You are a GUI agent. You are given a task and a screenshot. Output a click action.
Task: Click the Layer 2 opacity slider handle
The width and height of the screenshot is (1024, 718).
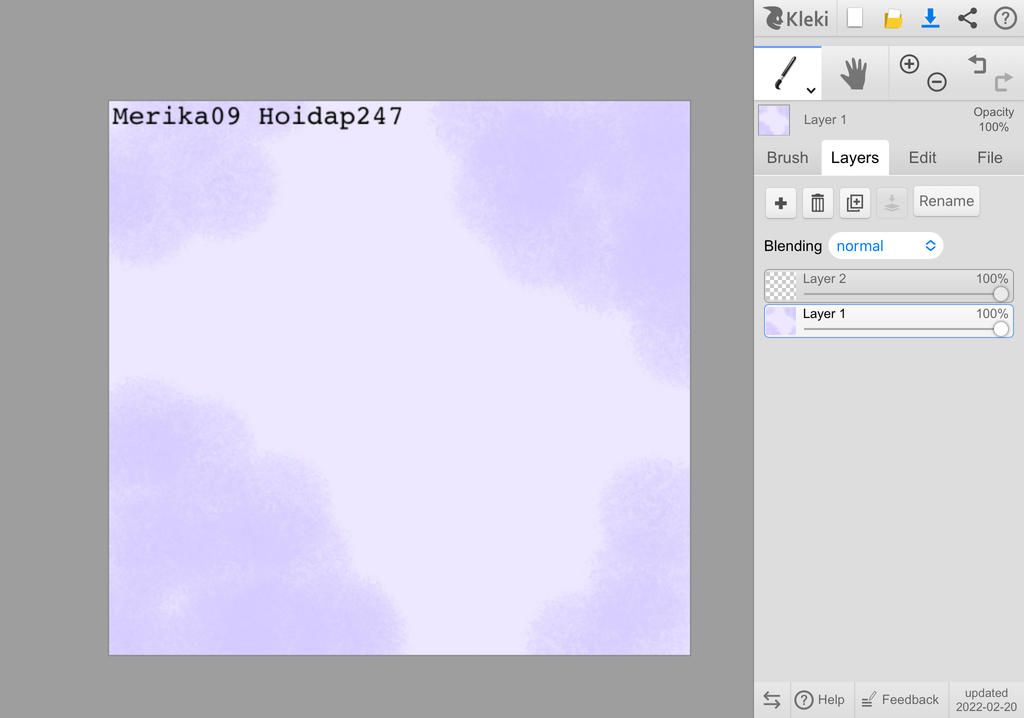click(x=1000, y=294)
